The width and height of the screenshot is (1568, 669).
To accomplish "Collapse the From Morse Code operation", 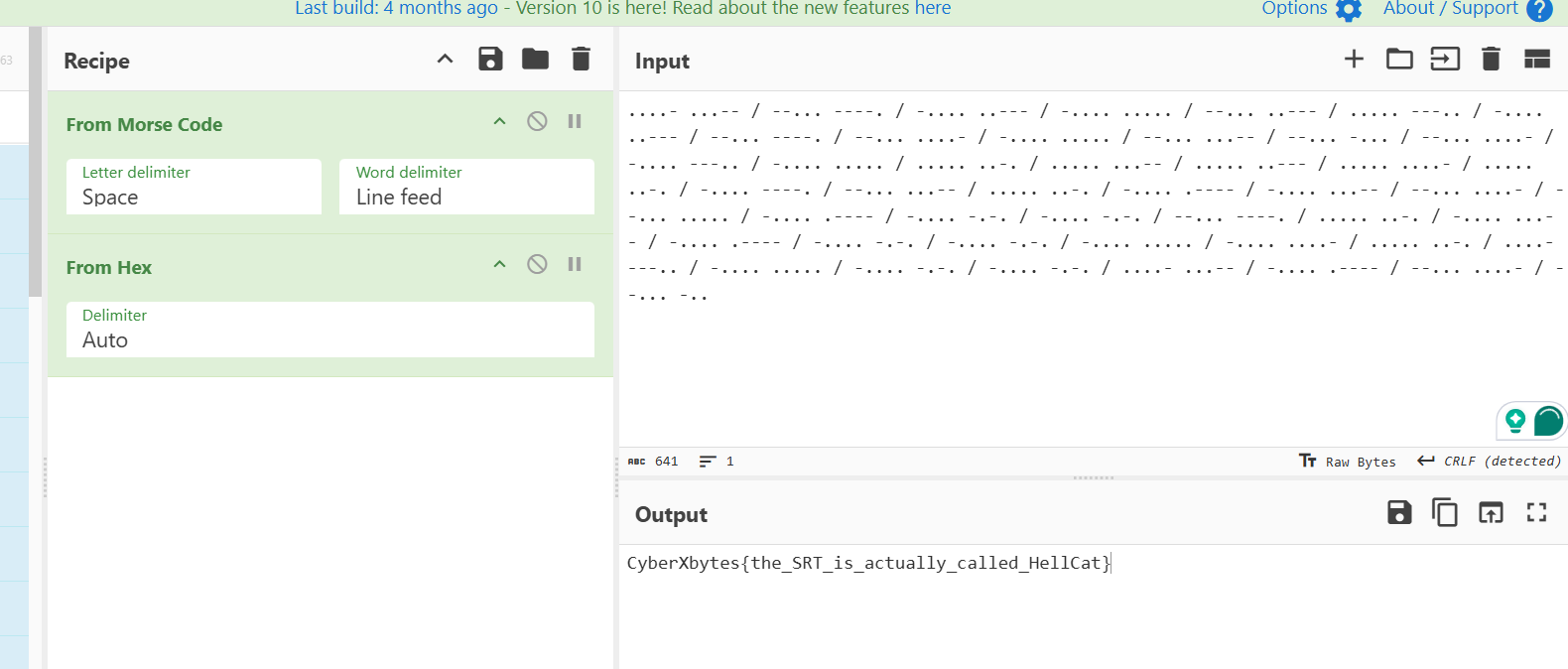I will (x=500, y=121).
